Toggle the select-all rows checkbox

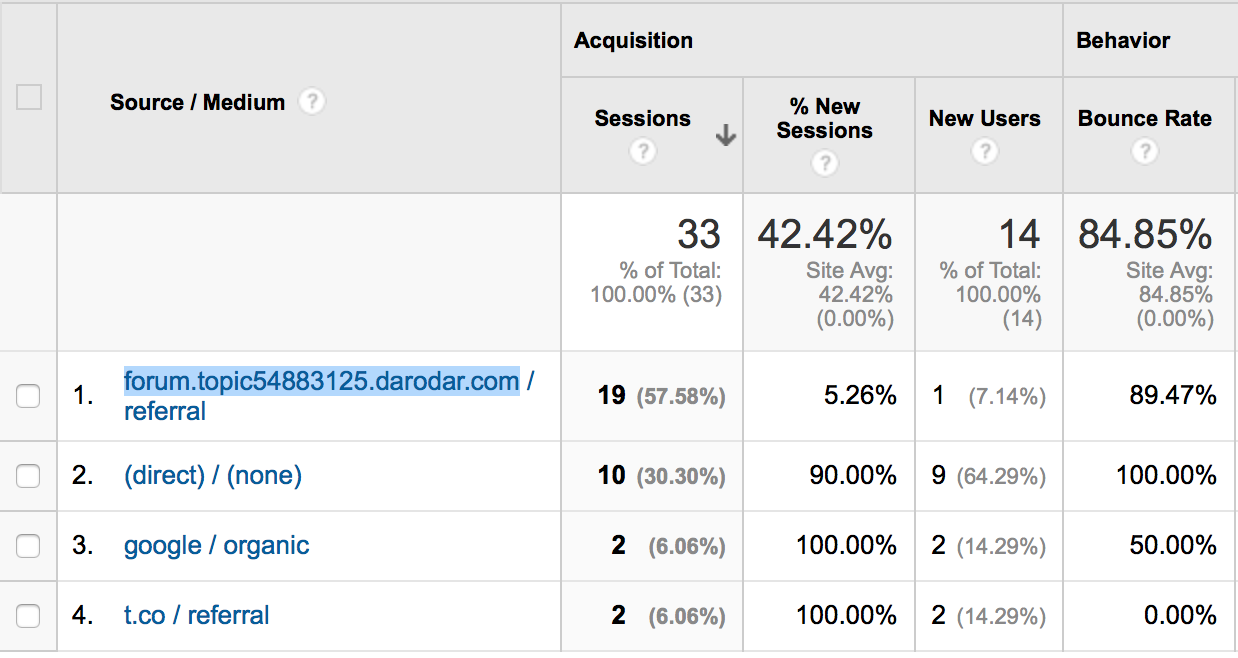click(29, 97)
